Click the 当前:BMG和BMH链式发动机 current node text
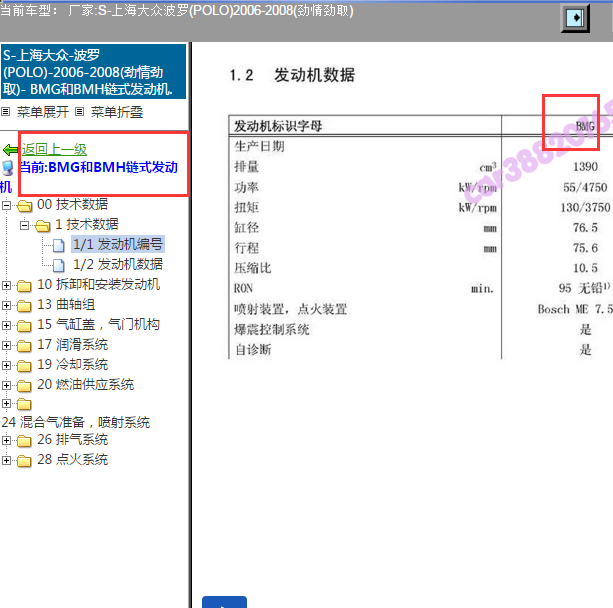 99,167
